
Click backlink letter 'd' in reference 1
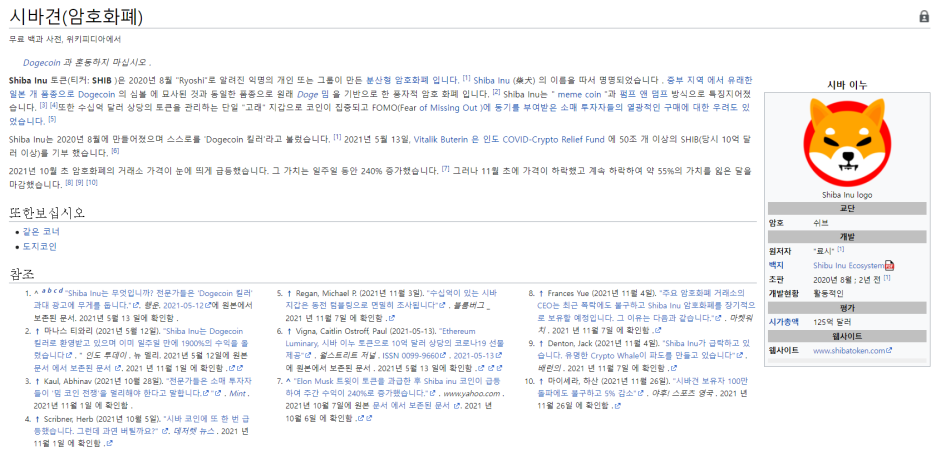pos(61,291)
